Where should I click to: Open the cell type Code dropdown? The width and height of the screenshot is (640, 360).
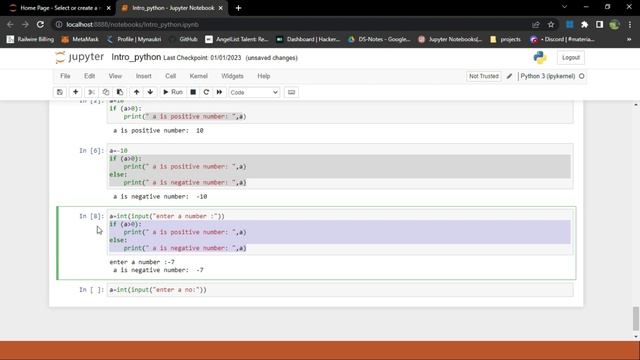254,93
